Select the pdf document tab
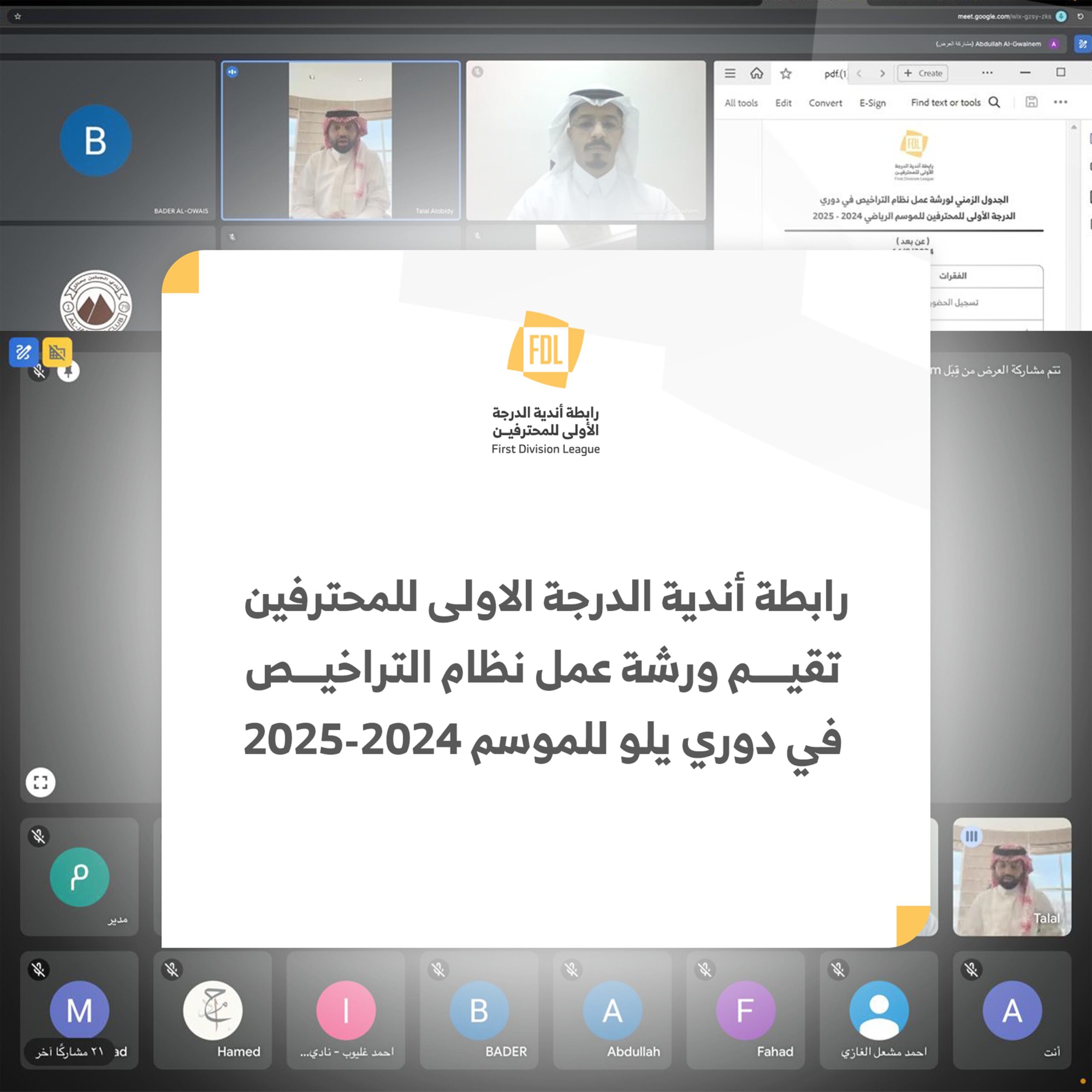1092x1092 pixels. (x=835, y=73)
